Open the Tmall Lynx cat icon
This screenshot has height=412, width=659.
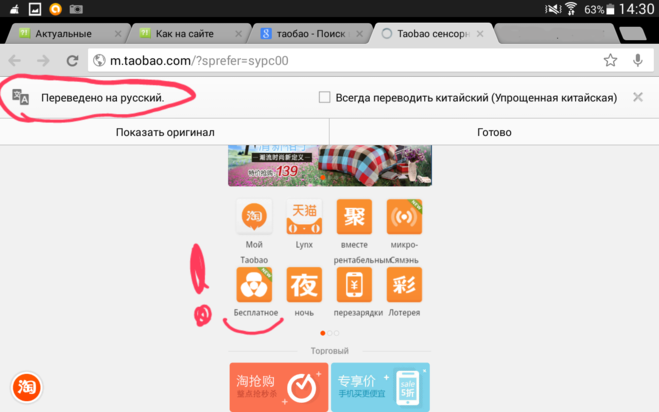(304, 217)
